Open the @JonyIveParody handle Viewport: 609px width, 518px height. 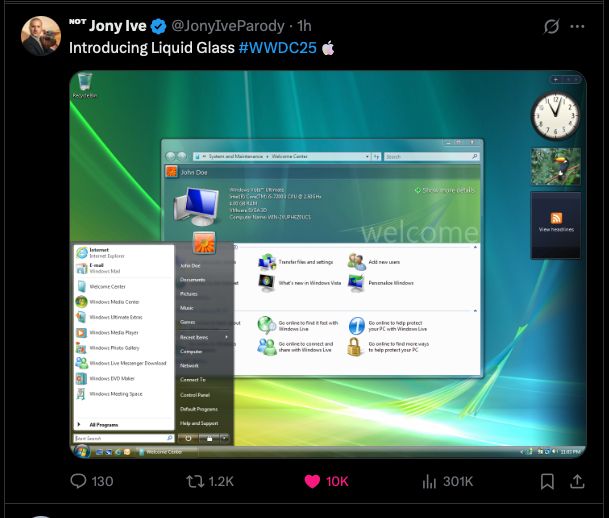(x=228, y=26)
